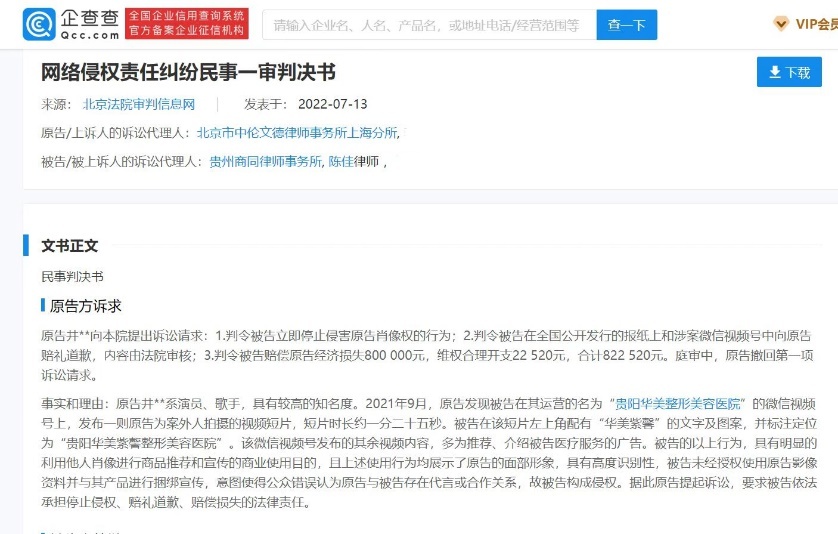Open 贵州商同律师事务所 law firm link
Image resolution: width=838 pixels, height=534 pixels.
(x=266, y=161)
